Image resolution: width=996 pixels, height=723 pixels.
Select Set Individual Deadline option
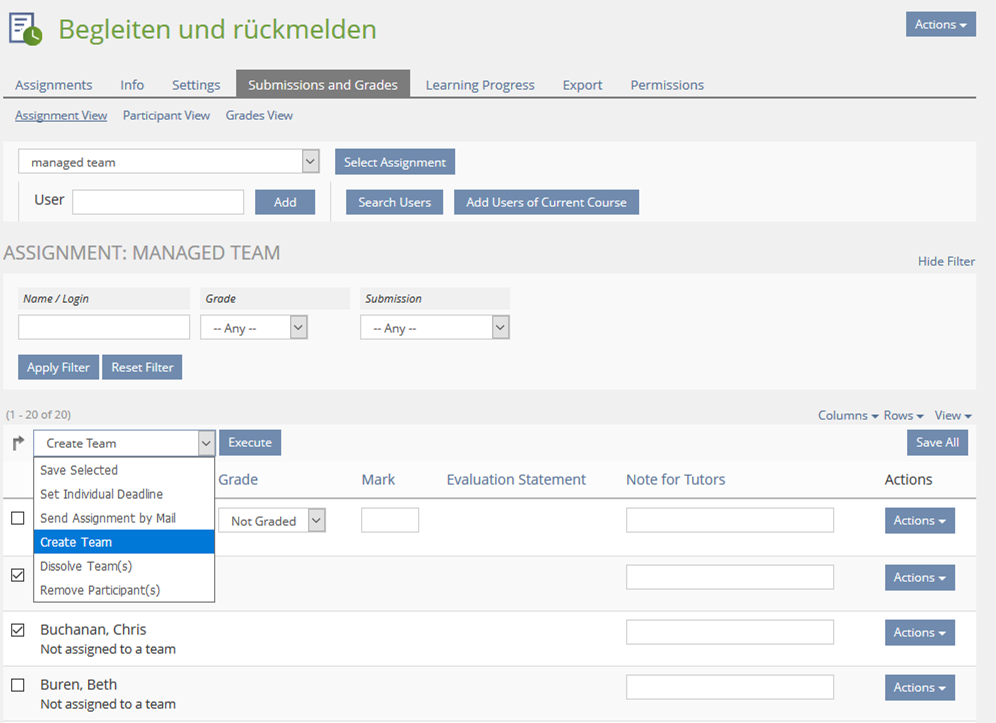(101, 494)
